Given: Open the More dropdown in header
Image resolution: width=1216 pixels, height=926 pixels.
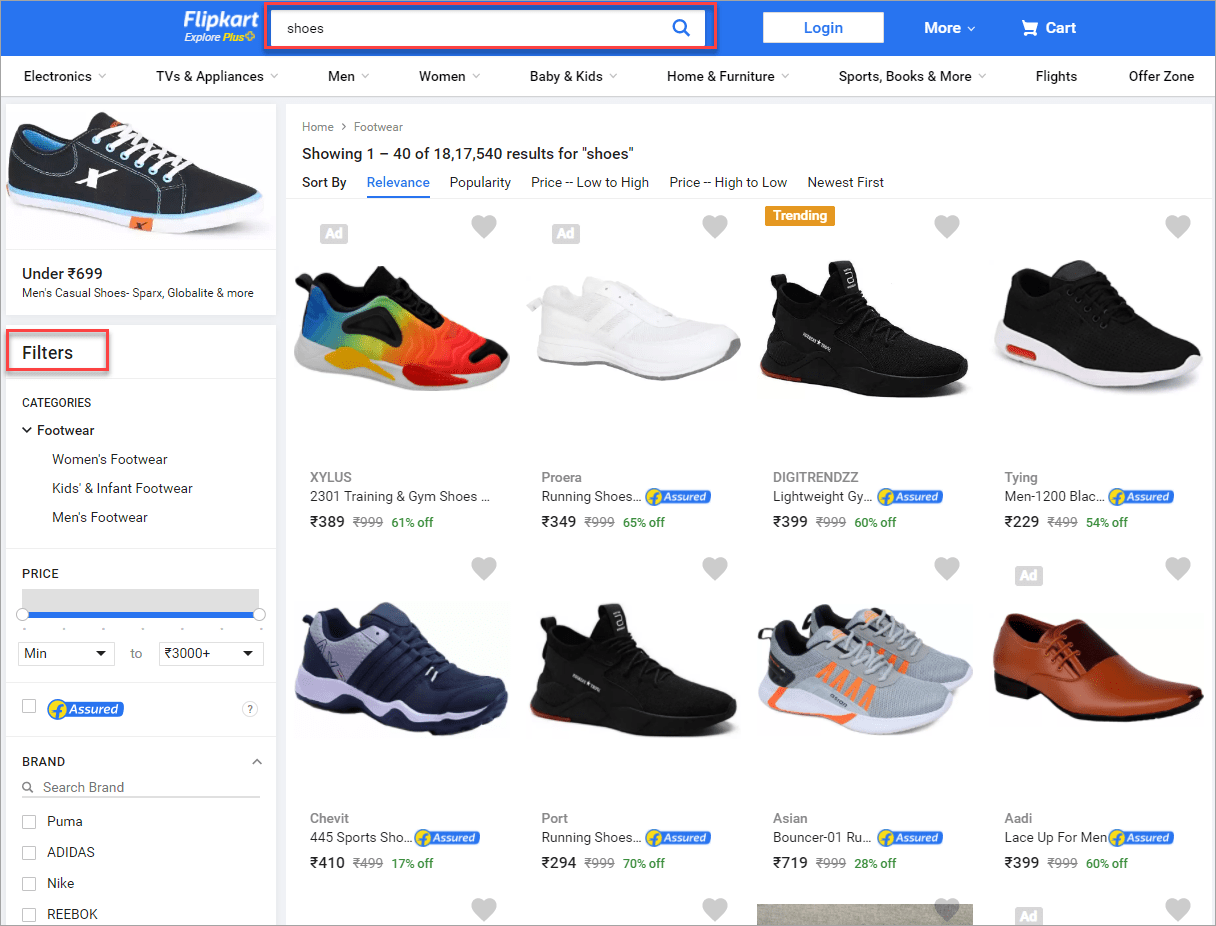Looking at the screenshot, I should 949,28.
